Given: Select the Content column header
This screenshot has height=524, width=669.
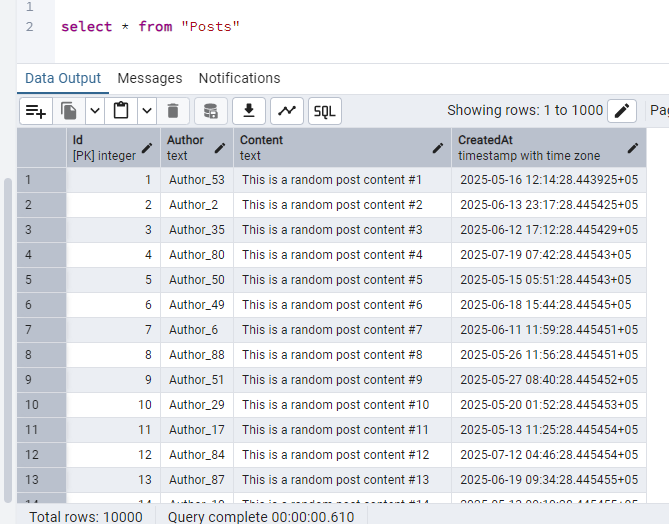Looking at the screenshot, I should pyautogui.click(x=343, y=148).
